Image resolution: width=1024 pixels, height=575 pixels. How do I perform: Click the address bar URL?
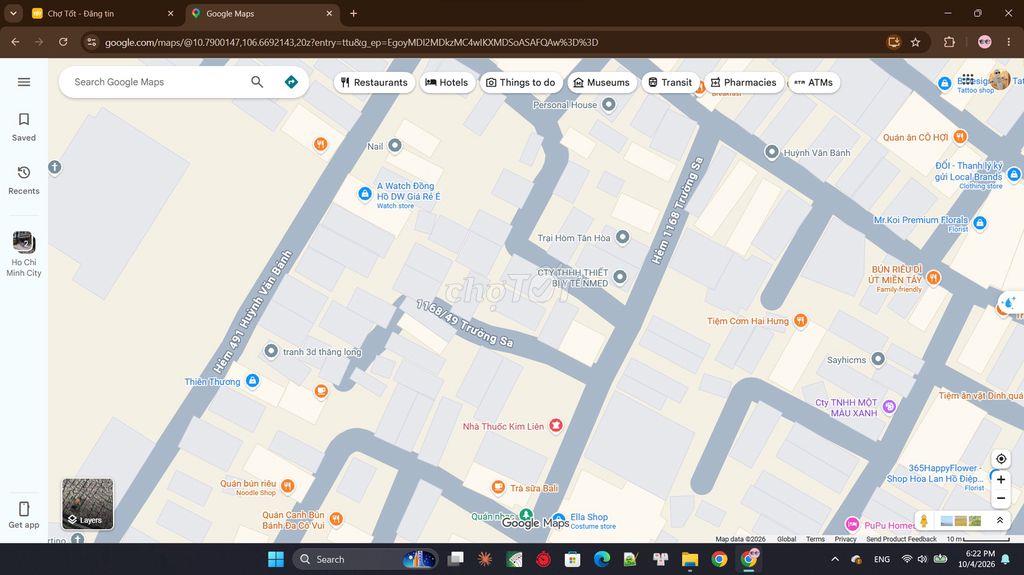point(351,42)
